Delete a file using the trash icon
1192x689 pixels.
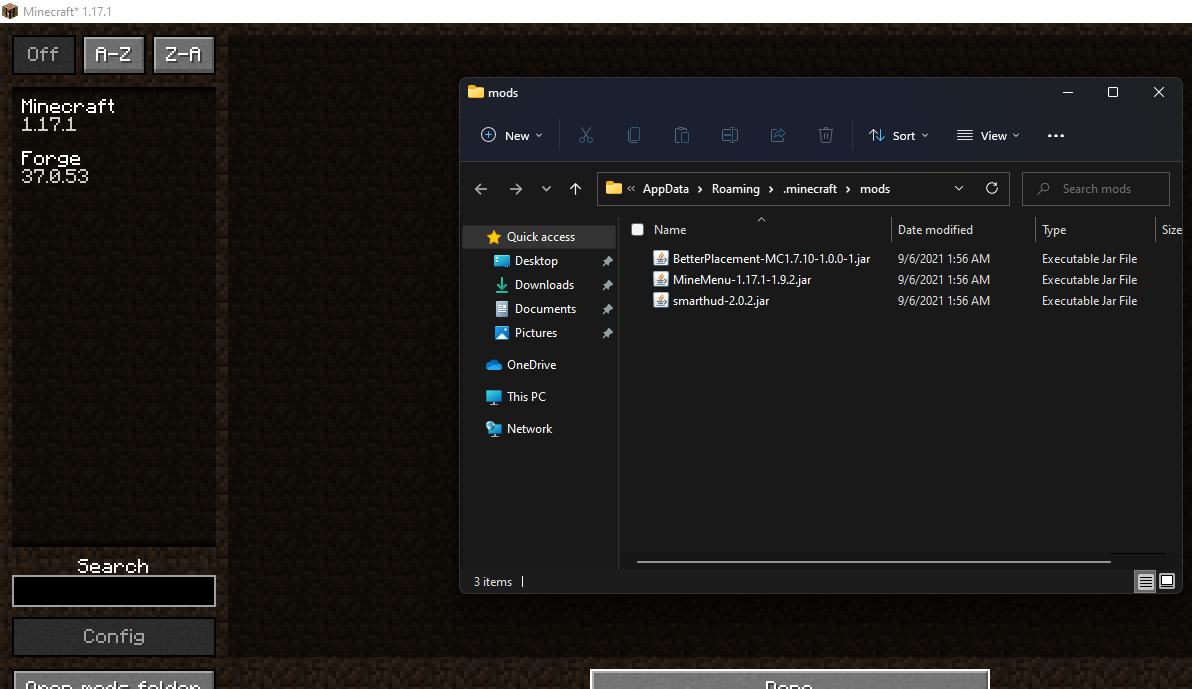pyautogui.click(x=826, y=135)
